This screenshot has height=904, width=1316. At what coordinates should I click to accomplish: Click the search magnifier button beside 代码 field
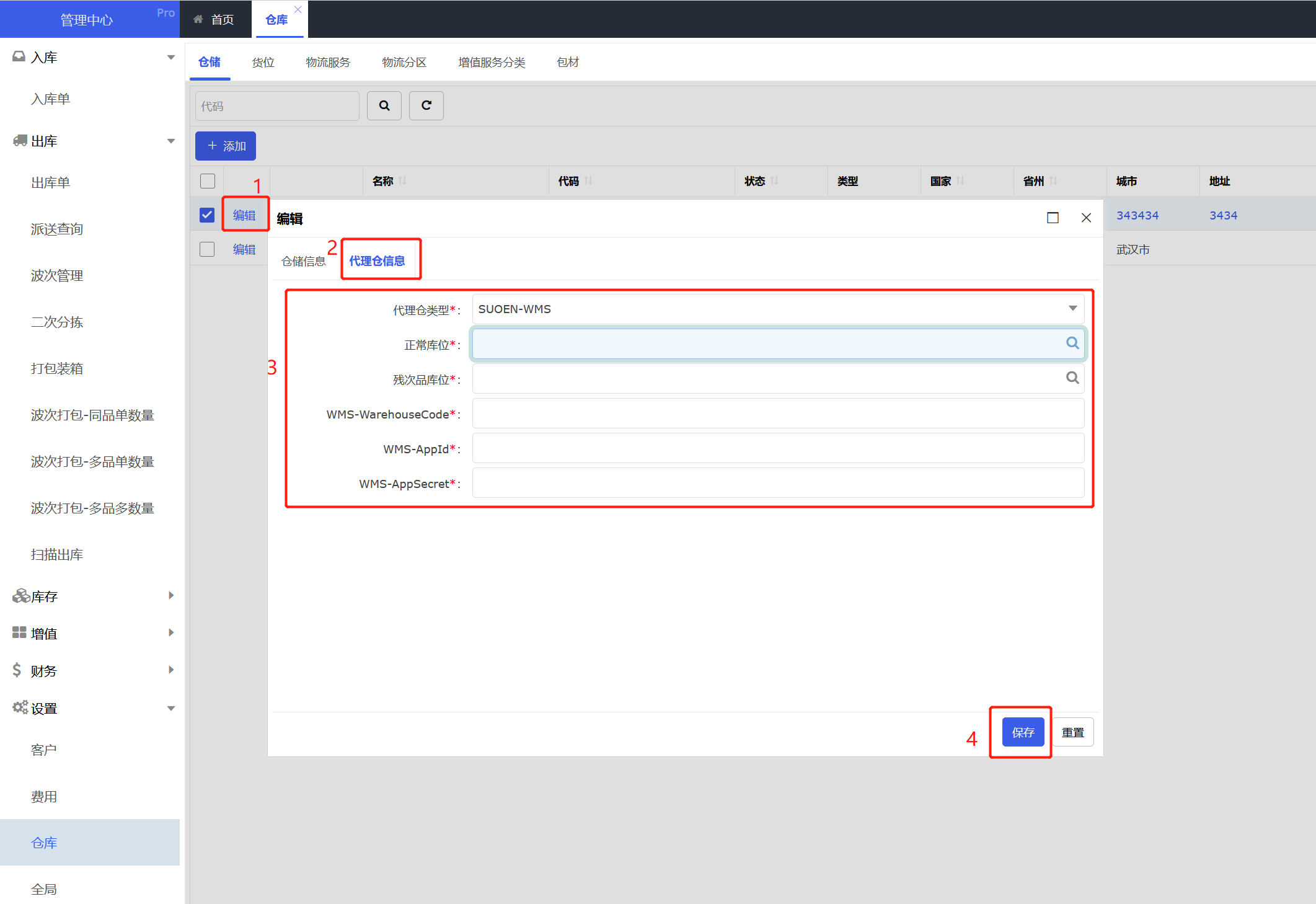tap(384, 105)
